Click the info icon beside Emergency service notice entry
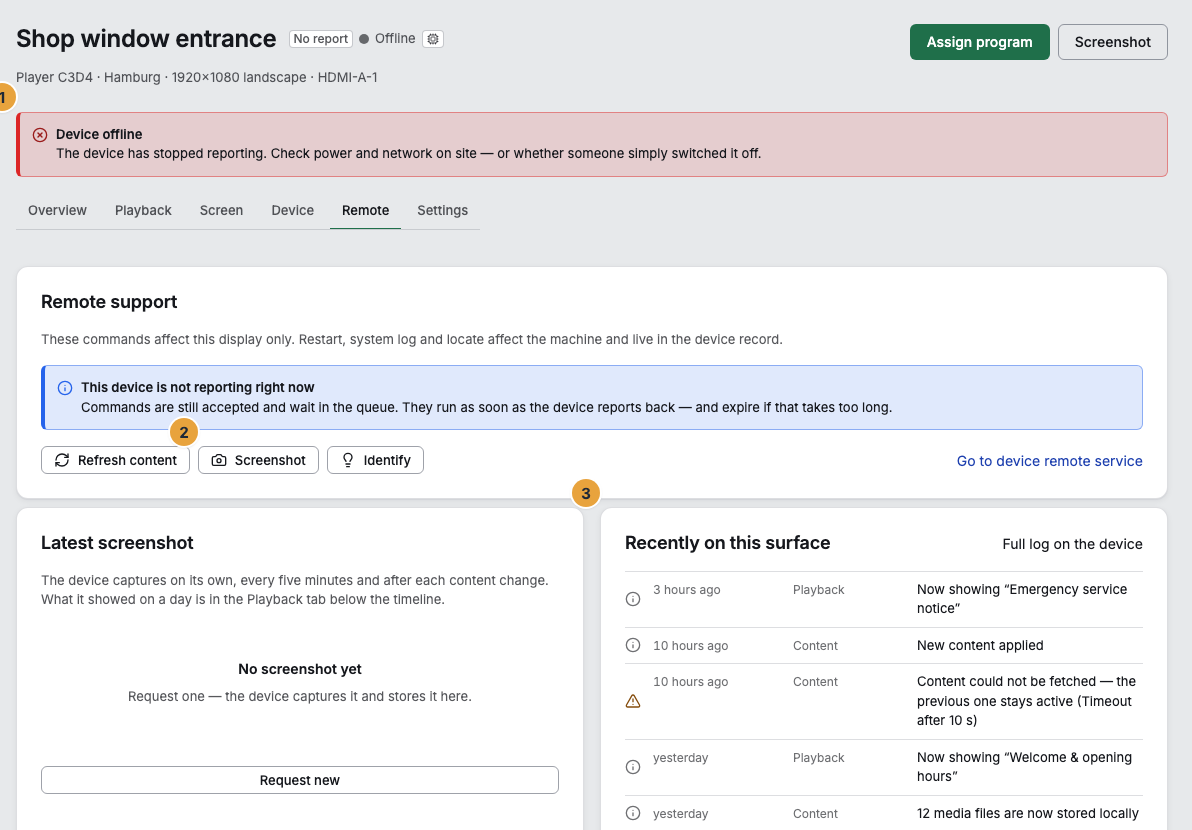Screen dimensions: 1192x830 pos(632,599)
